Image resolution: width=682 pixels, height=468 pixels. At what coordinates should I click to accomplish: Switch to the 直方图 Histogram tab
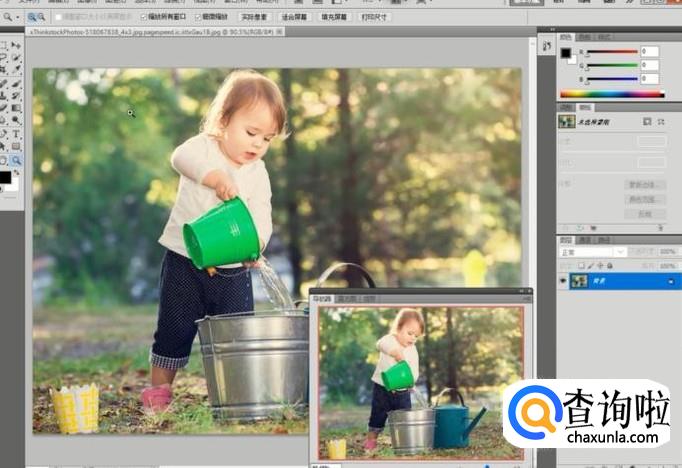(347, 299)
